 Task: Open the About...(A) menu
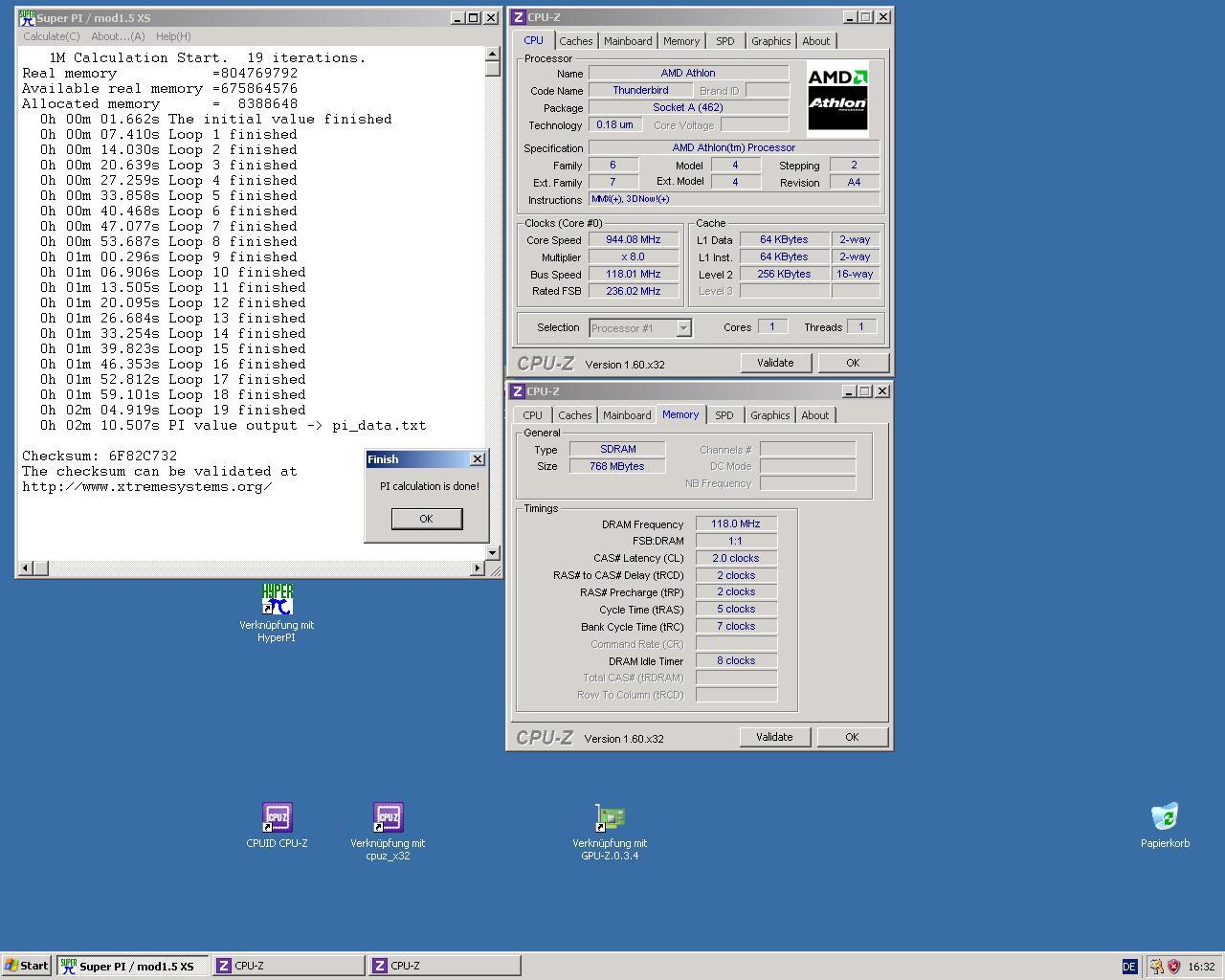pyautogui.click(x=118, y=36)
